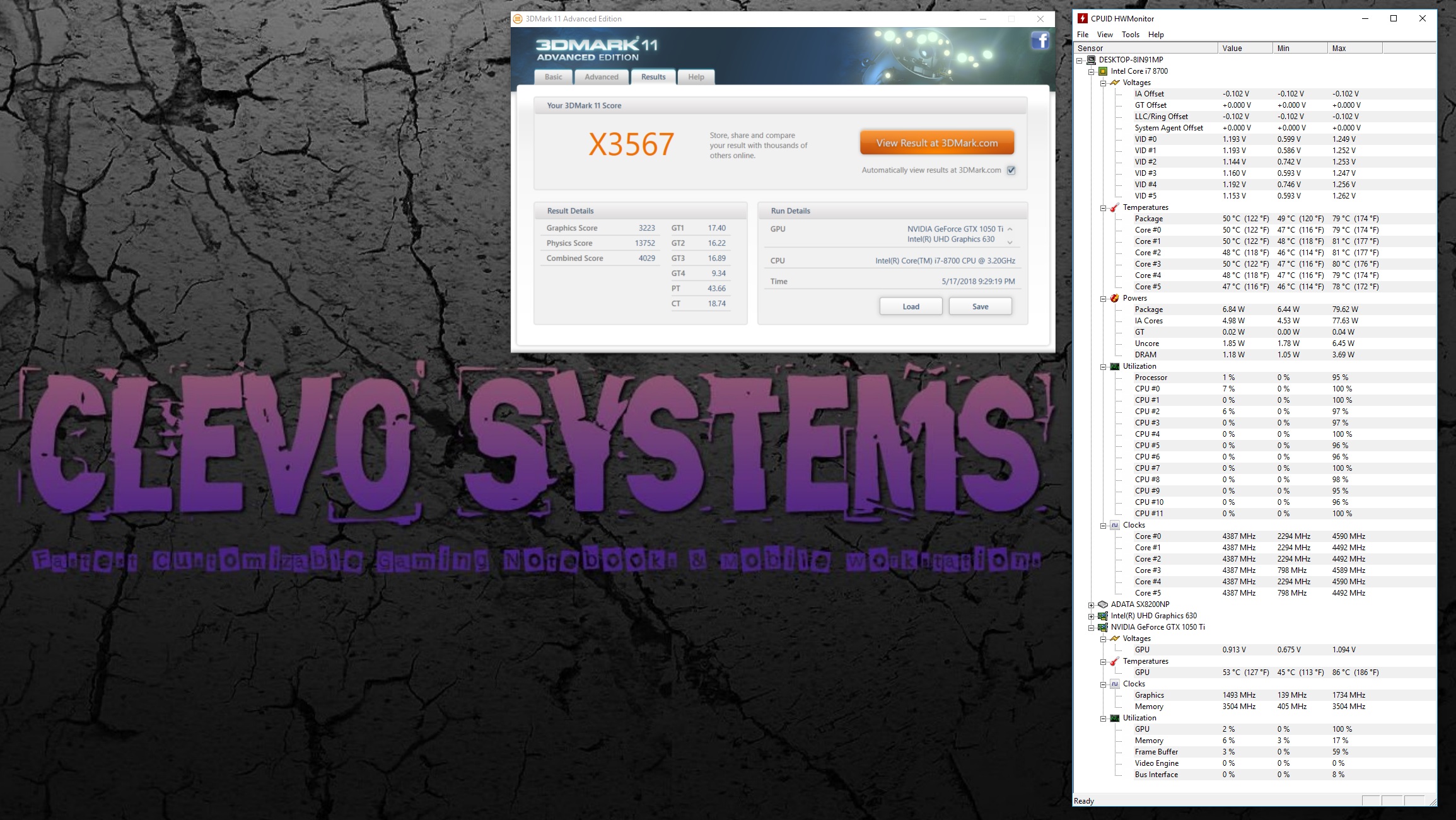Select the Intel Core i7 8700 chip icon
The width and height of the screenshot is (1456, 820).
pos(1103,71)
